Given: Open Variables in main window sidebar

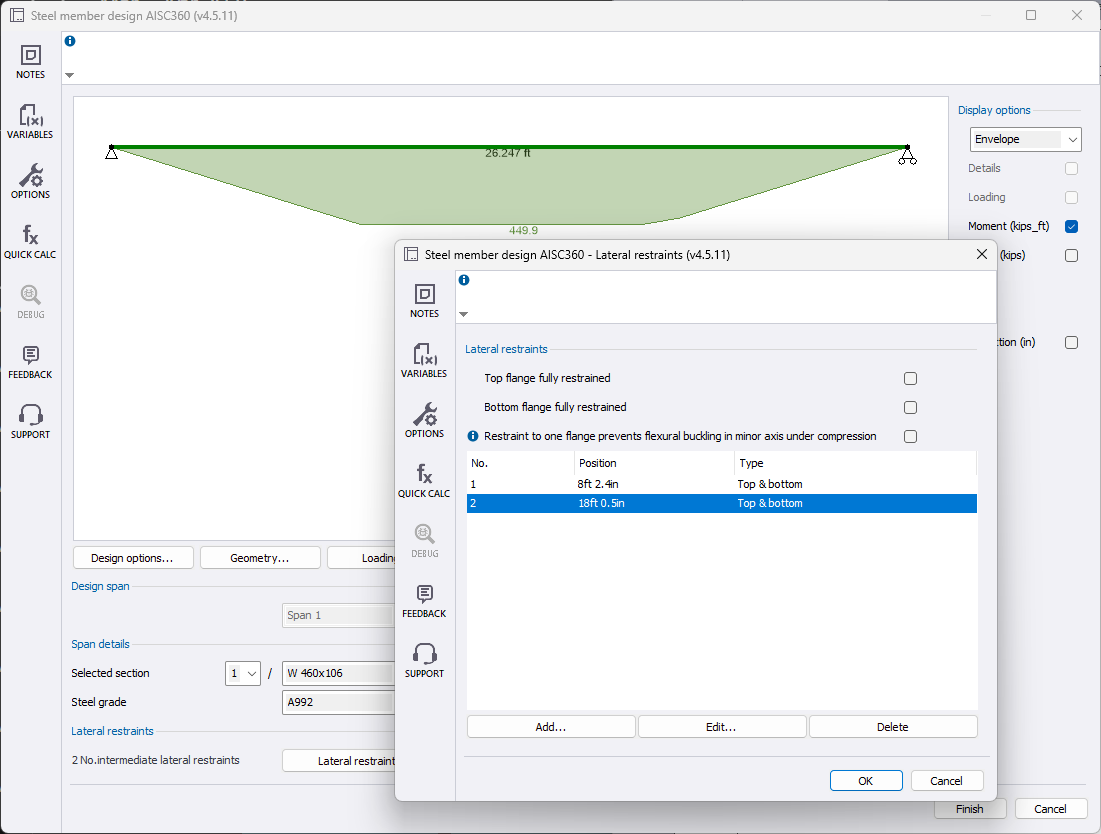Looking at the screenshot, I should click(x=30, y=121).
